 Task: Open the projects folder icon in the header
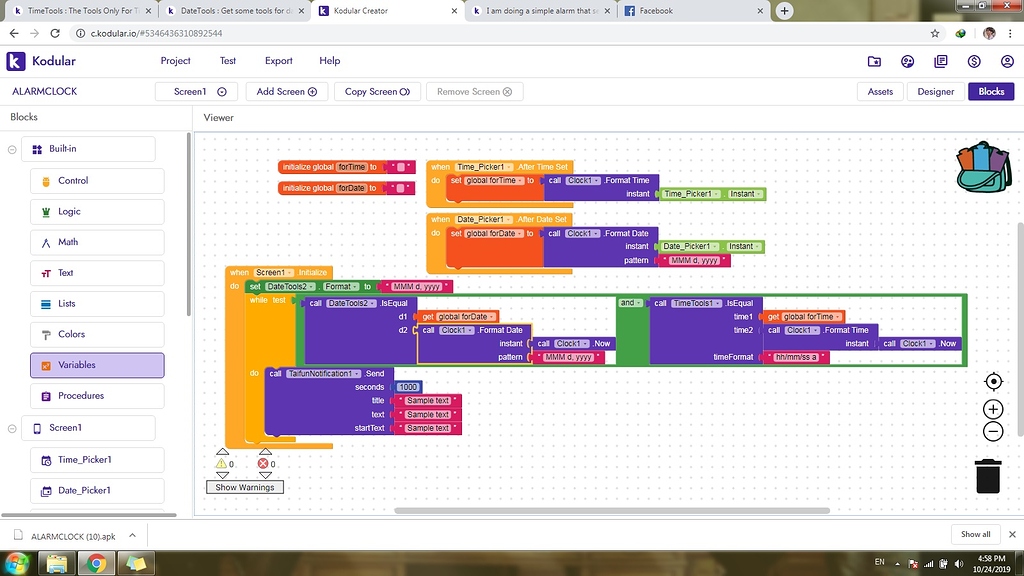point(875,61)
